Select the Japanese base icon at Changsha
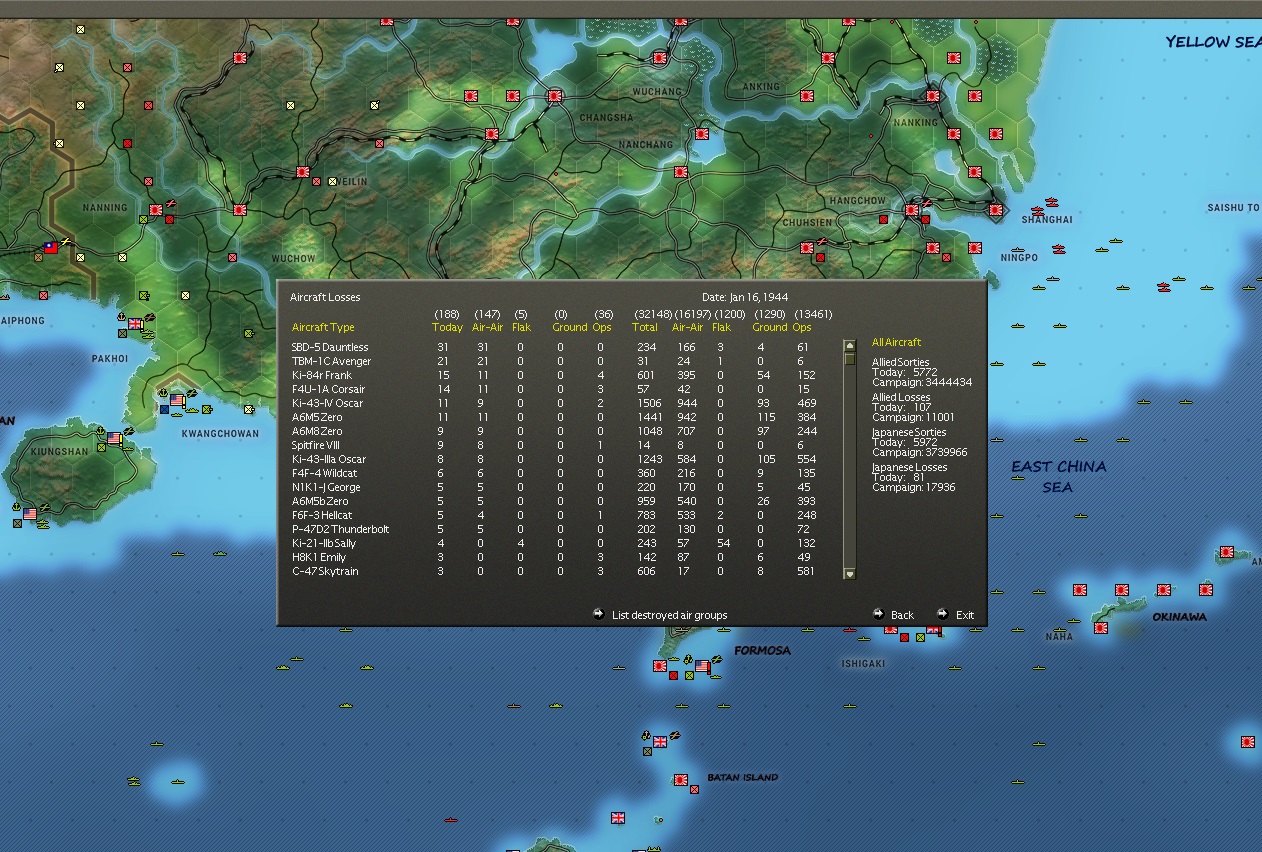 click(x=555, y=97)
